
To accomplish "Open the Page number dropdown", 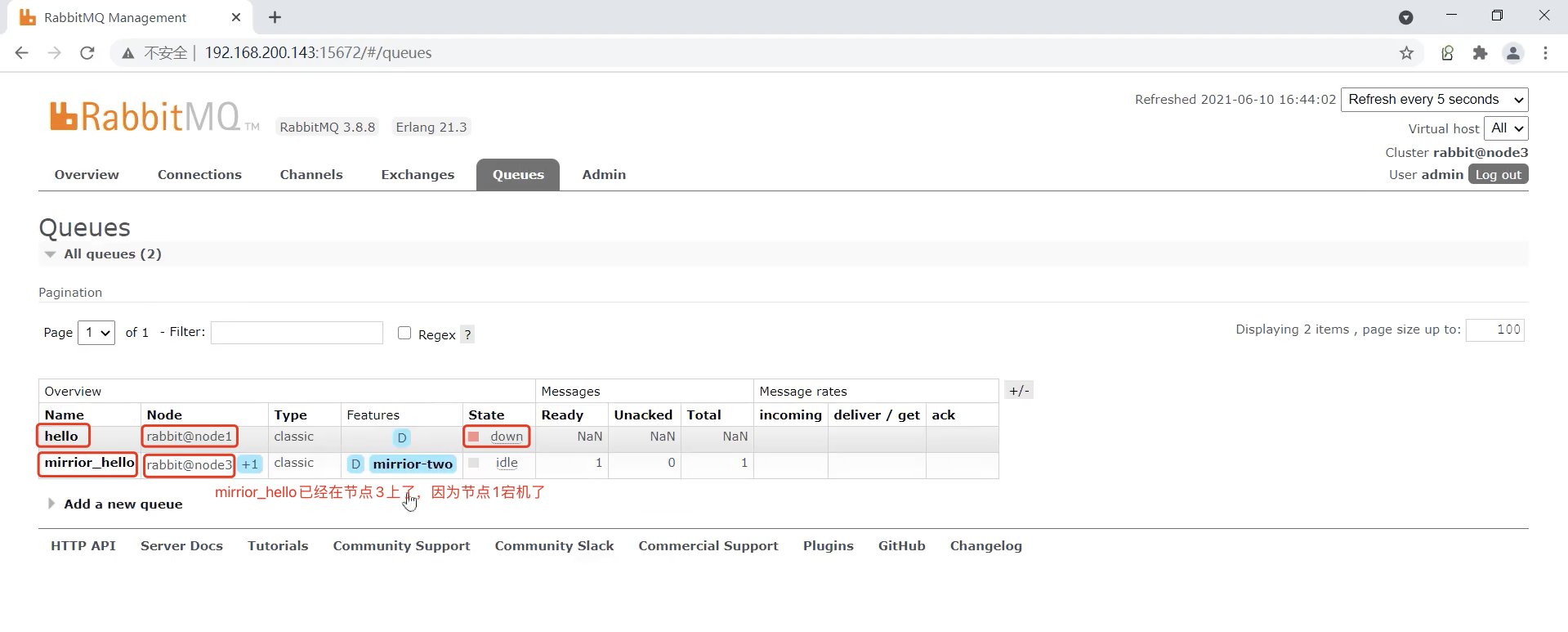I will click(x=96, y=333).
